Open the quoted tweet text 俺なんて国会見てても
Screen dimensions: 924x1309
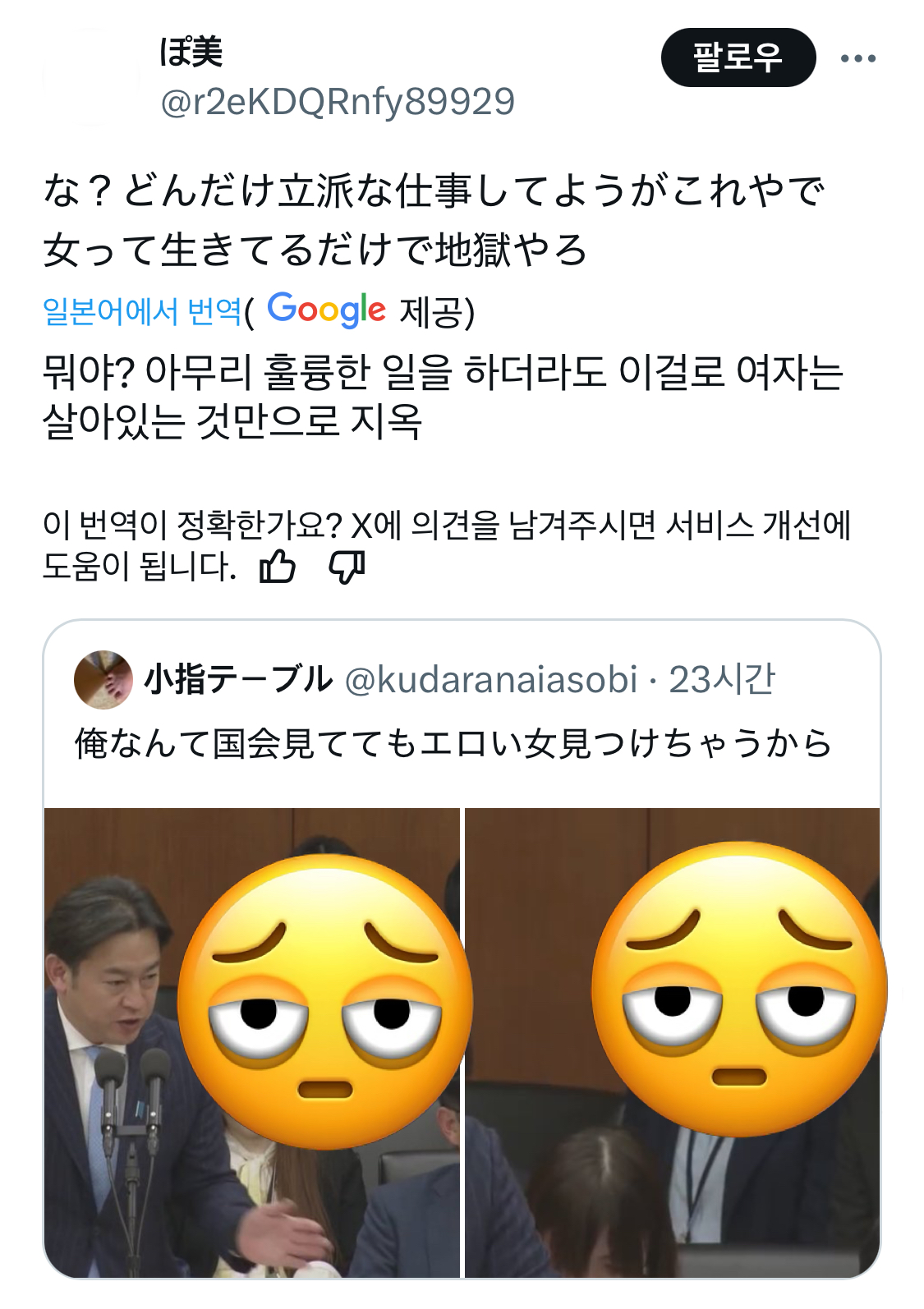pyautogui.click(x=453, y=743)
